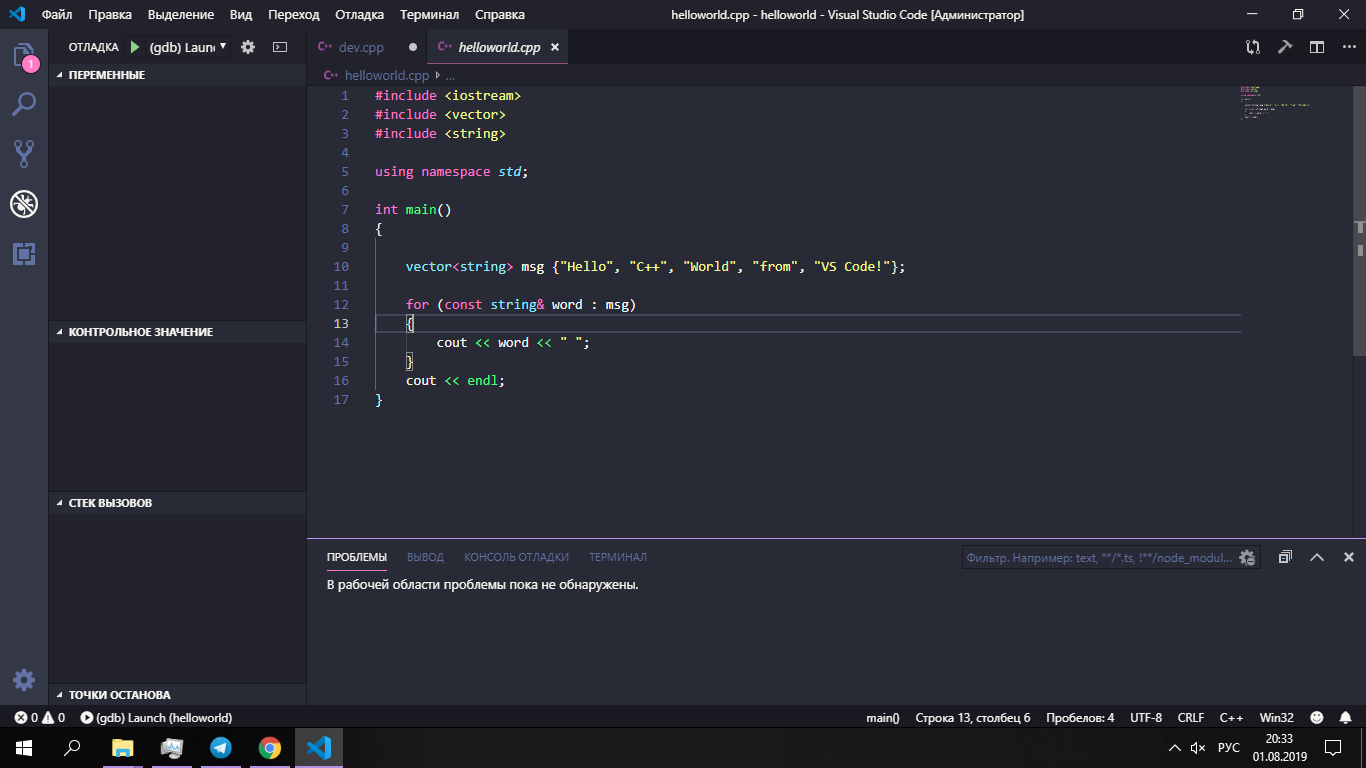Close the bottom panel
Viewport: 1366px width, 768px height.
pyautogui.click(x=1348, y=557)
